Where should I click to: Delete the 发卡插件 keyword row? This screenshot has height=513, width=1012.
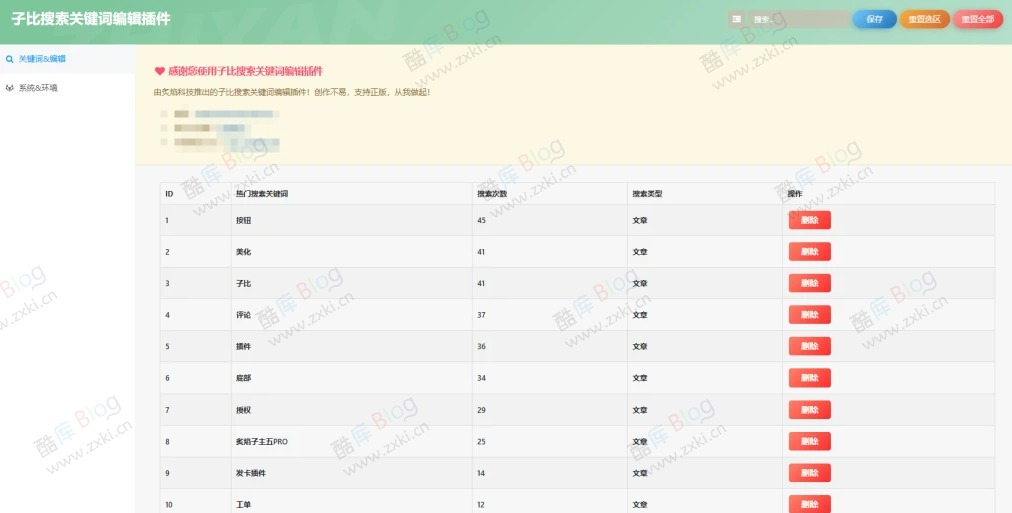809,473
